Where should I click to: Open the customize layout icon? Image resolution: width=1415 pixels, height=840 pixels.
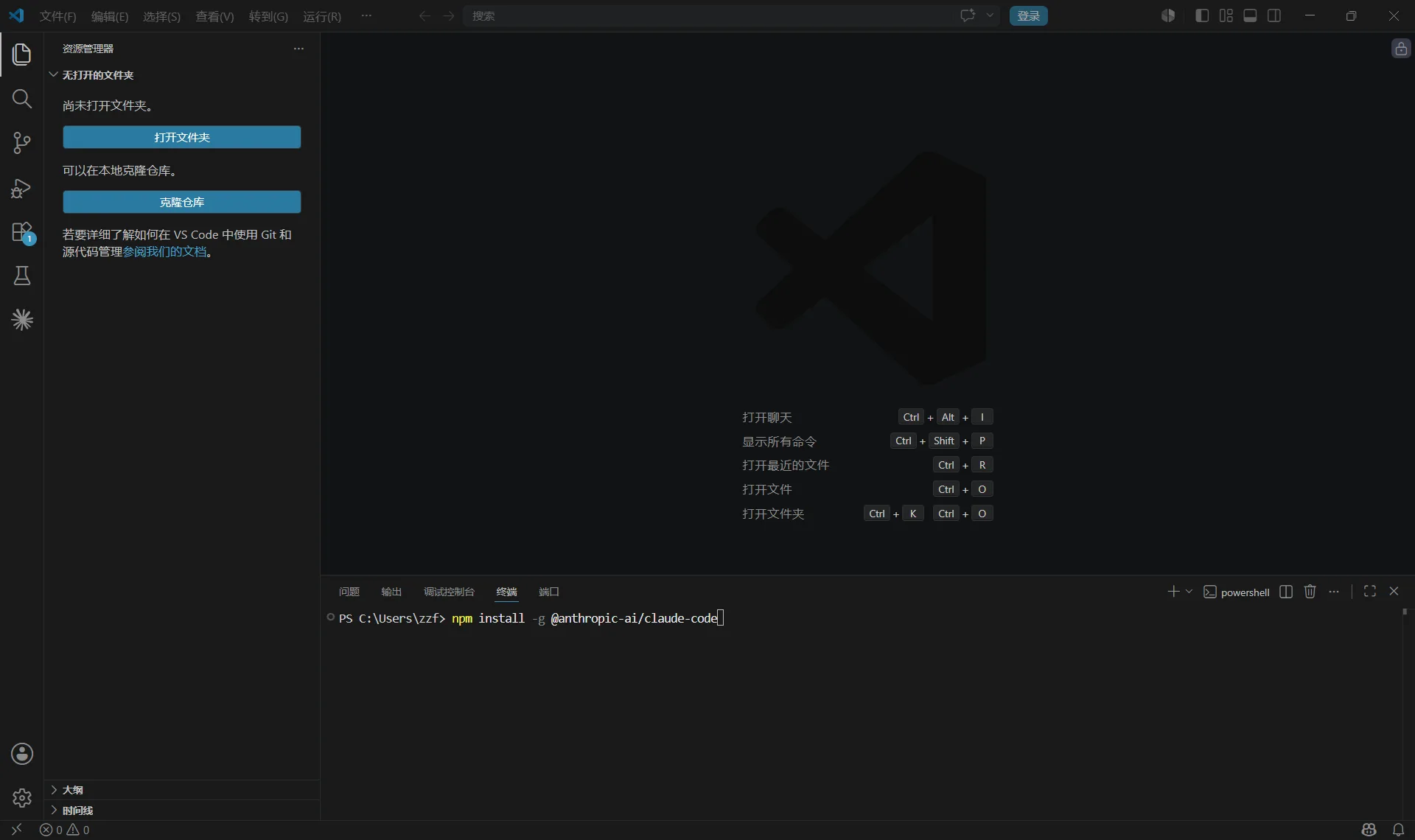[x=1226, y=15]
